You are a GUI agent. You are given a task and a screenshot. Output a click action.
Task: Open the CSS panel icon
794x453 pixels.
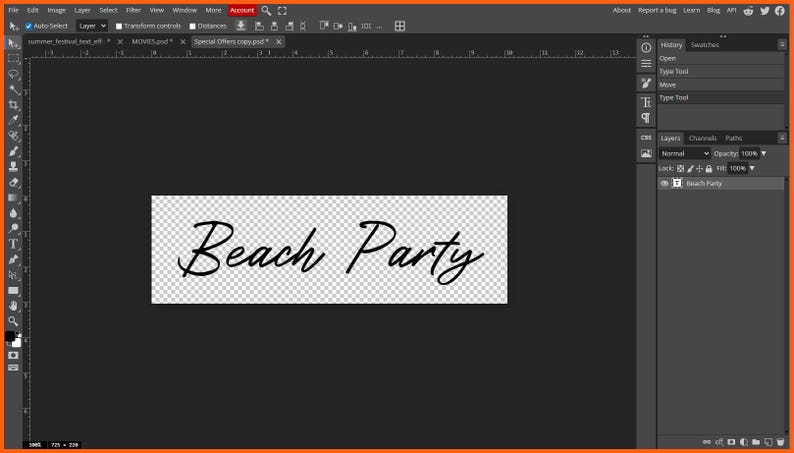point(646,138)
